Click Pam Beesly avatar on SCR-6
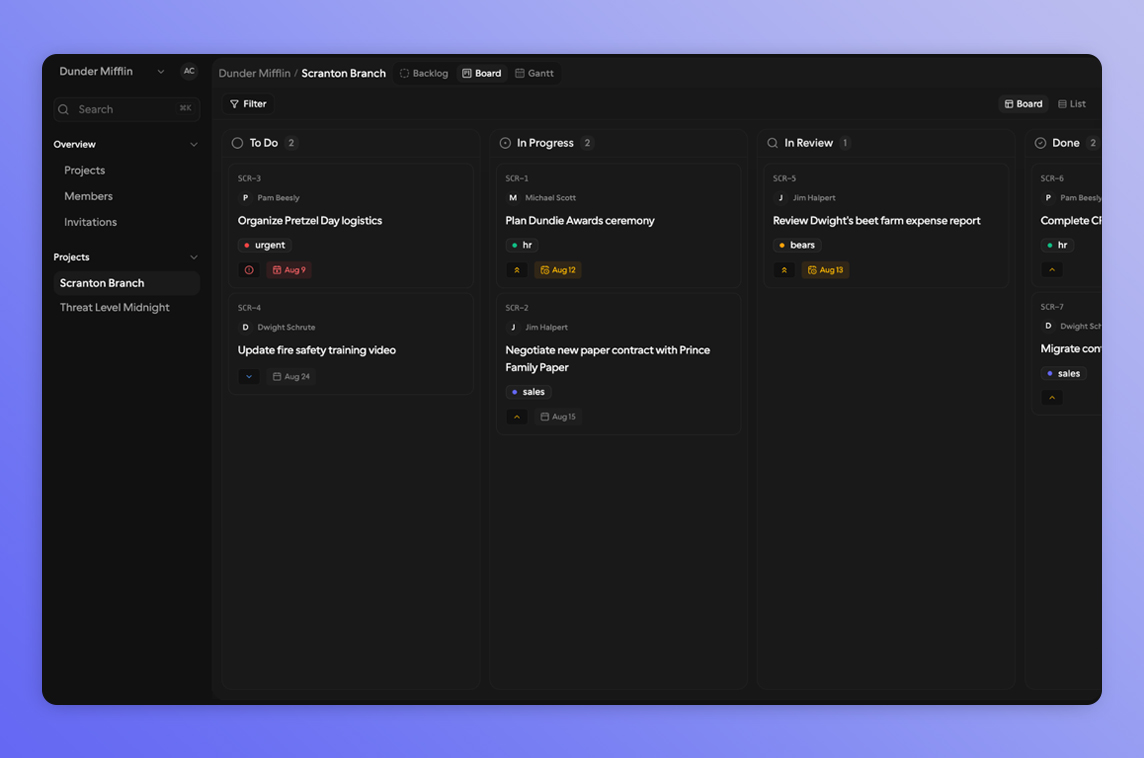Screen dimensions: 1144x758 pos(1048,198)
